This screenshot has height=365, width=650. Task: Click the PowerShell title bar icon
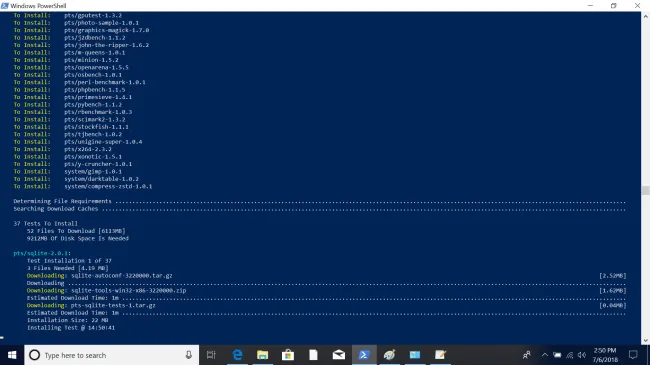coord(5,5)
